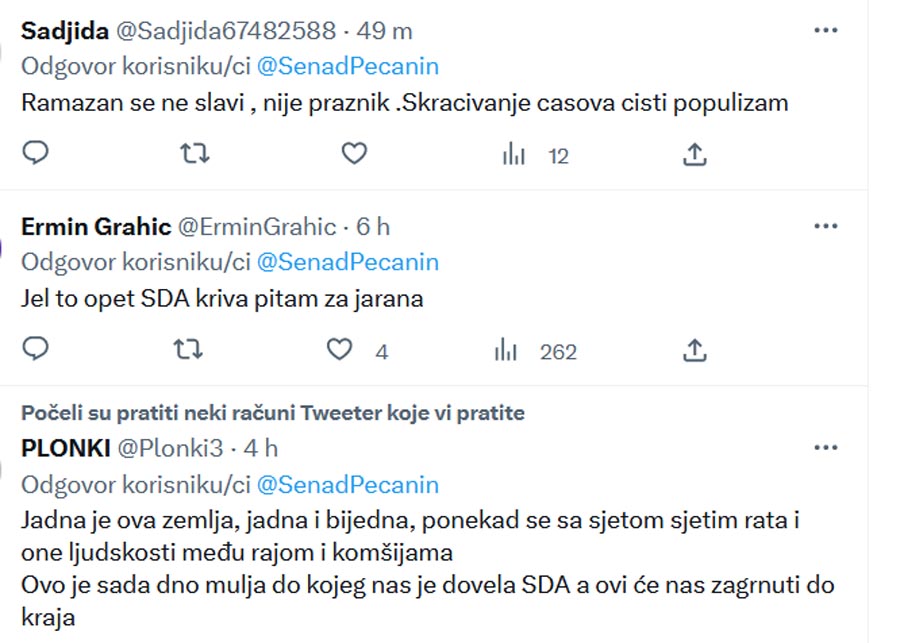Image resolution: width=900 pixels, height=643 pixels.
Task: Share Sadjida's tweet
Action: [x=695, y=154]
